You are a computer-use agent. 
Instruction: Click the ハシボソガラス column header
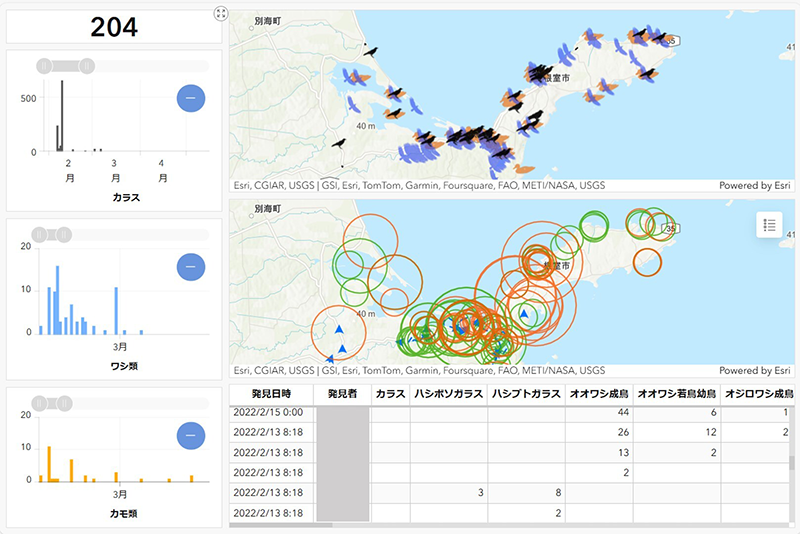point(449,394)
